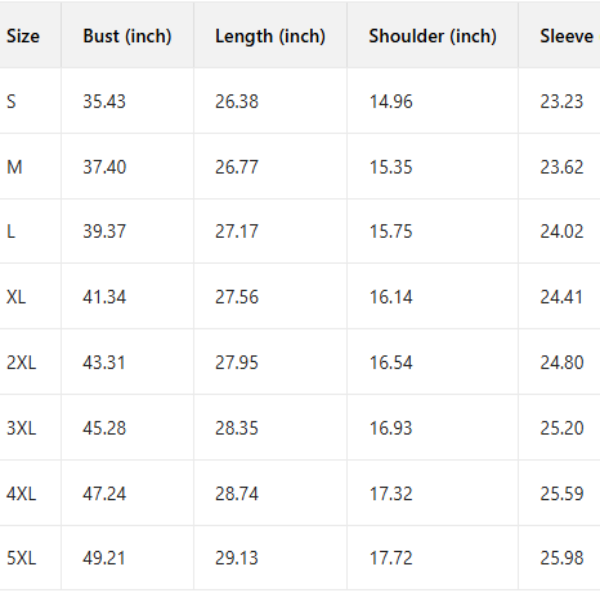The height and width of the screenshot is (600, 600).
Task: Select the S size cell
Action: (12, 101)
